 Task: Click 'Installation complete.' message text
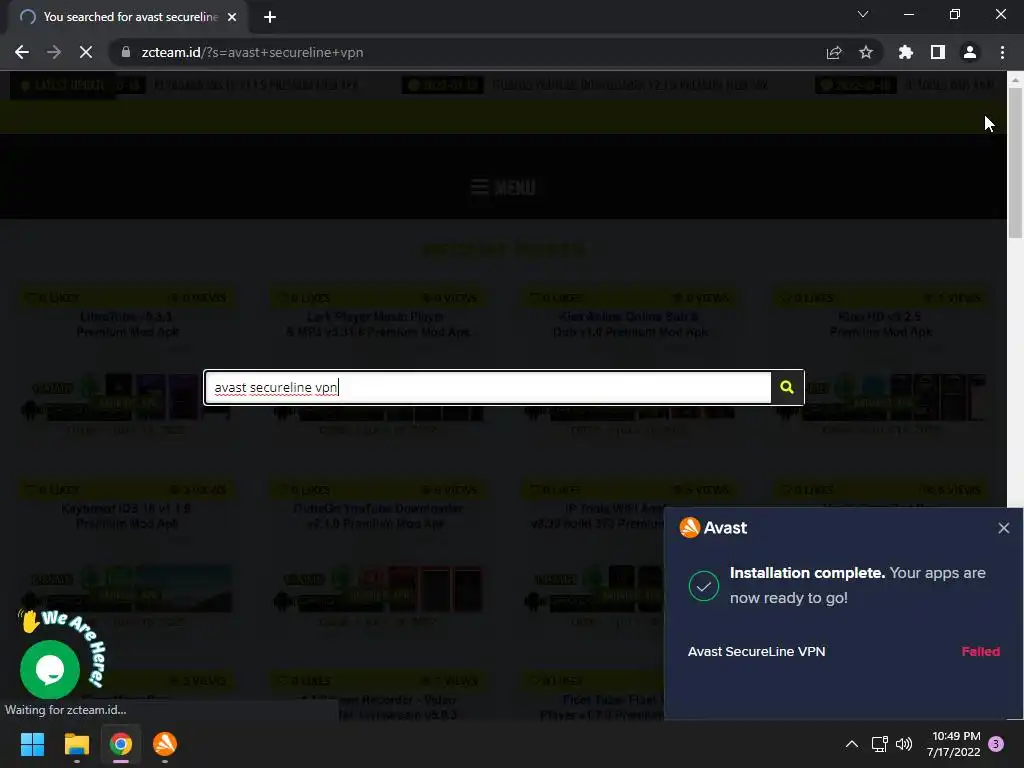807,573
